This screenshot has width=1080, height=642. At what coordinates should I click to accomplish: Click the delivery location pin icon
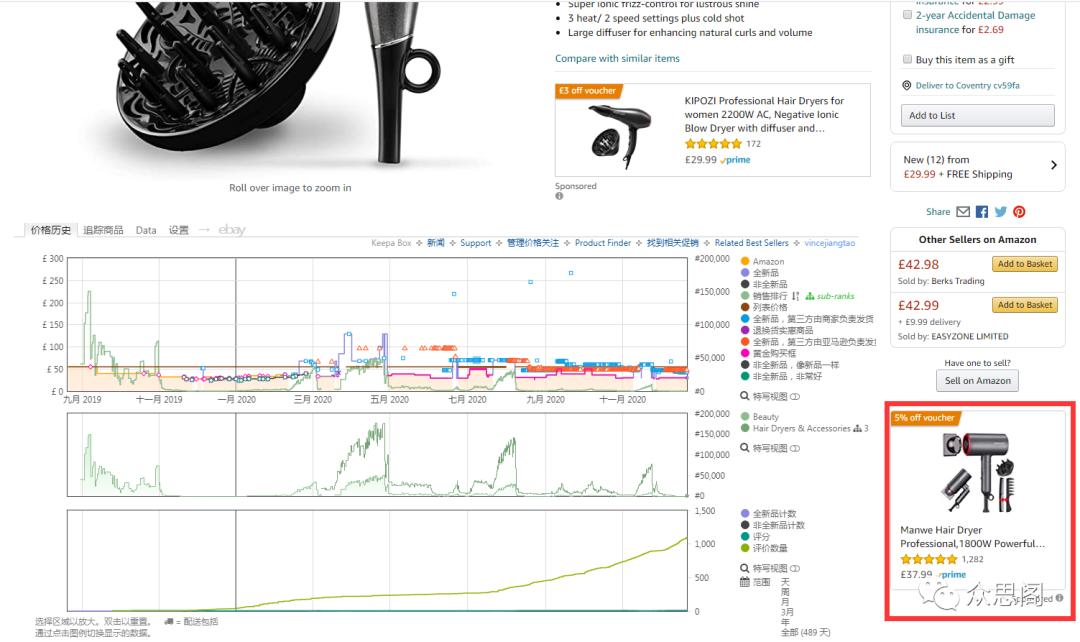coord(906,85)
